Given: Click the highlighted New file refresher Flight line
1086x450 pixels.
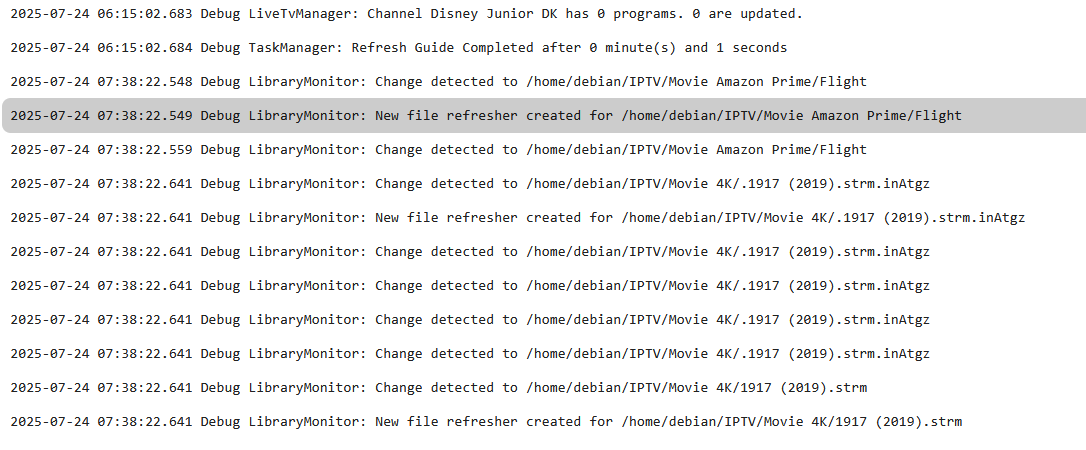Looking at the screenshot, I should coord(486,116).
